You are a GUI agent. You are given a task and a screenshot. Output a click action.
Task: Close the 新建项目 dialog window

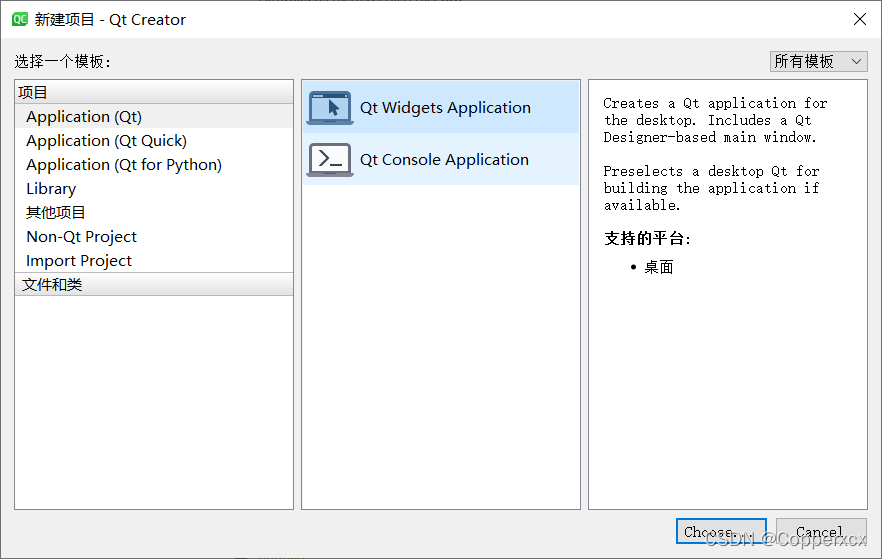coord(860,19)
